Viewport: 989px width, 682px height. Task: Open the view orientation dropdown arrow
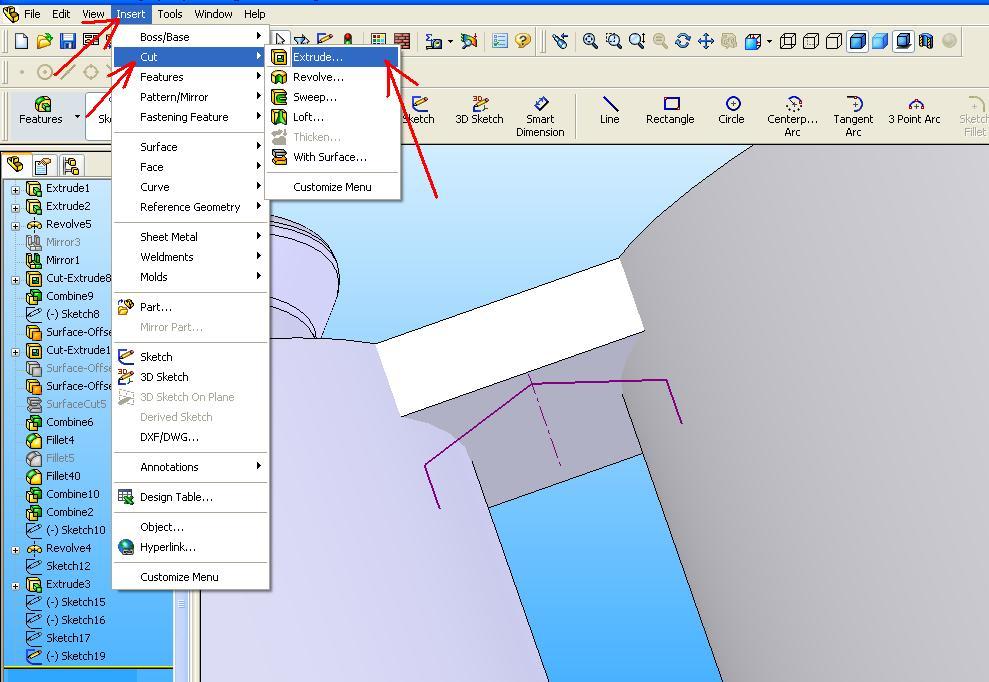tap(769, 42)
